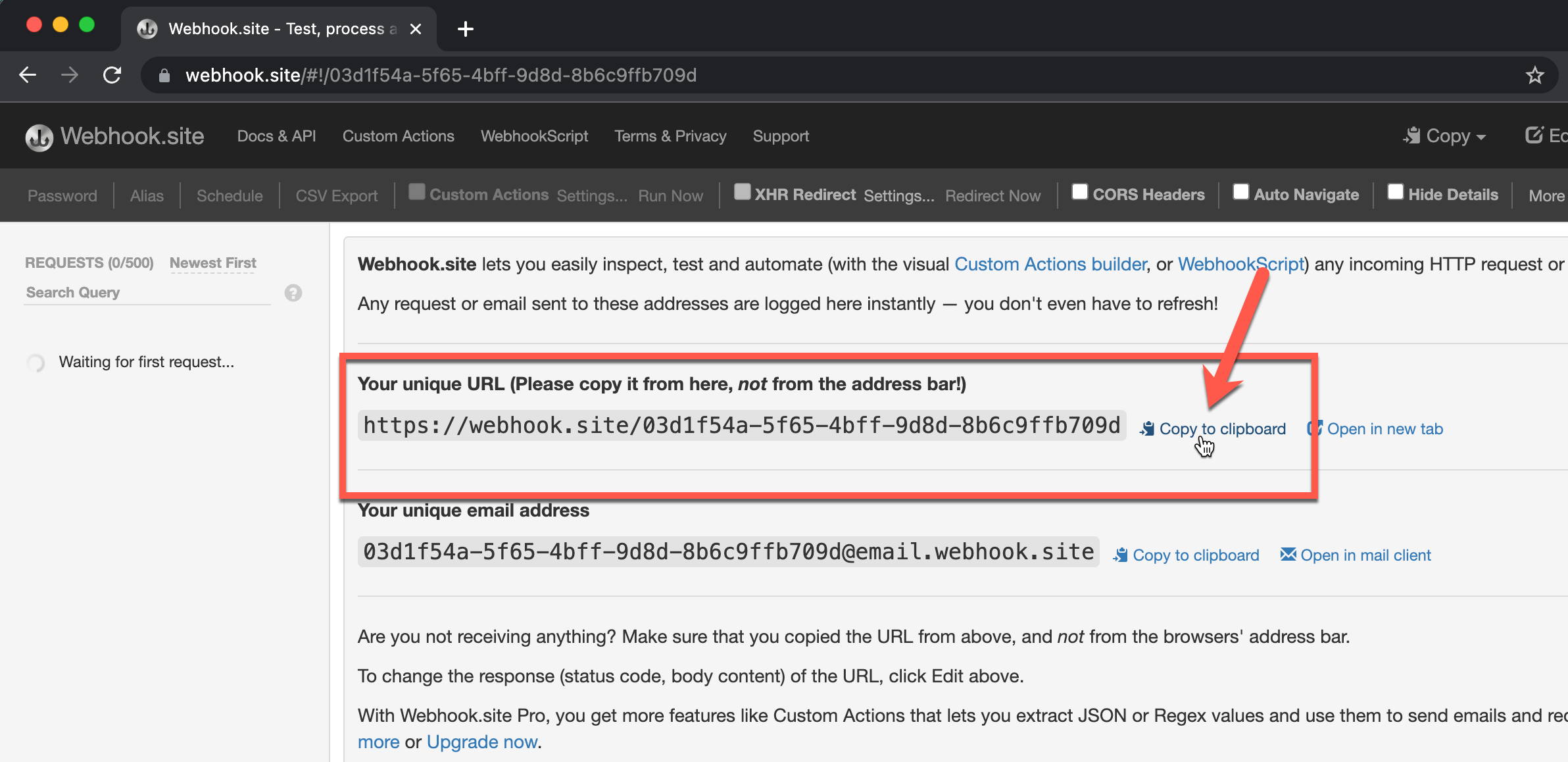This screenshot has width=1568, height=762.
Task: Enable the XHR Redirect checkbox
Action: coord(742,191)
